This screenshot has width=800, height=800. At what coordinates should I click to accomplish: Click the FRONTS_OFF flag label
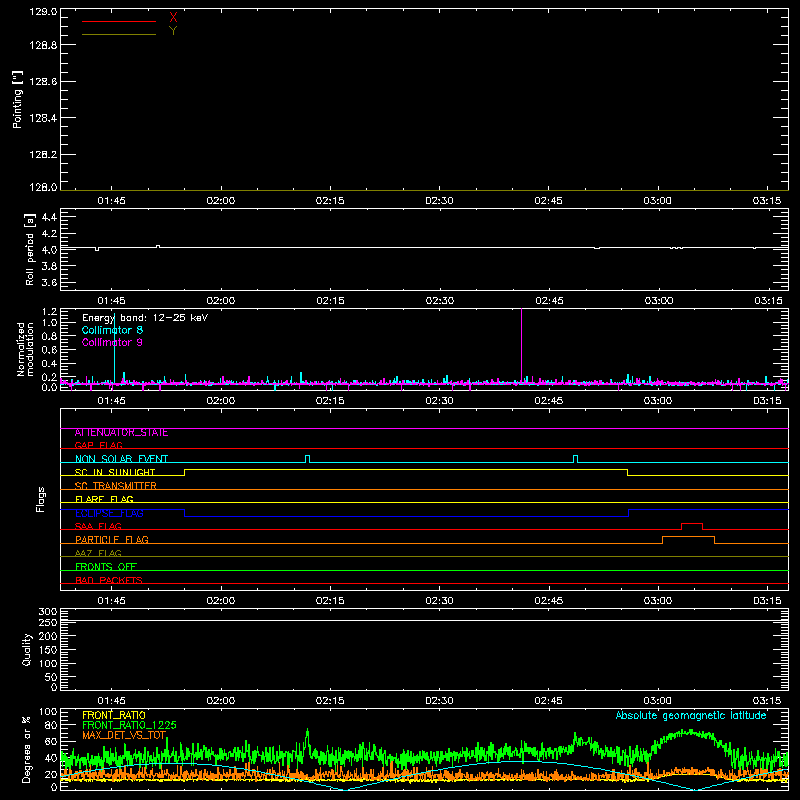click(106, 567)
